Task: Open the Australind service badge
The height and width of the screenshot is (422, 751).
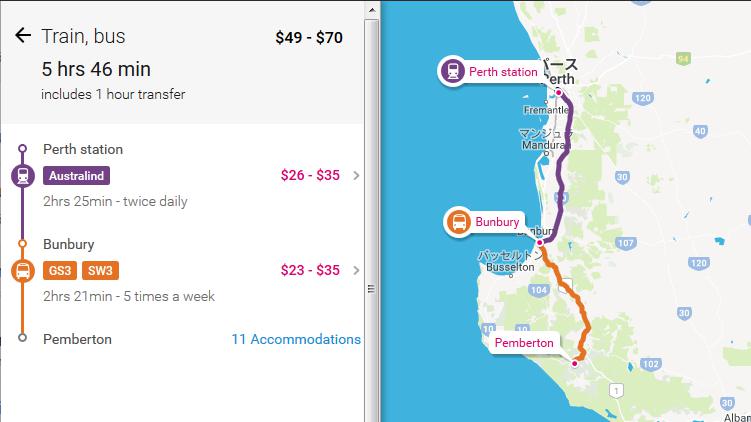Action: pos(77,176)
